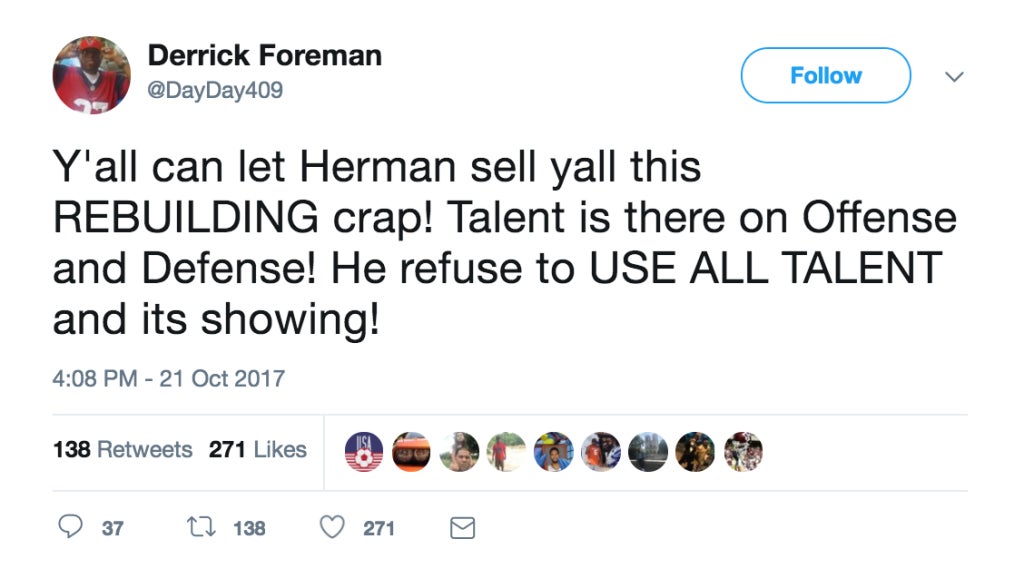Expand the tweet options chevron
Screen dimensions: 1024x588
coord(954,76)
